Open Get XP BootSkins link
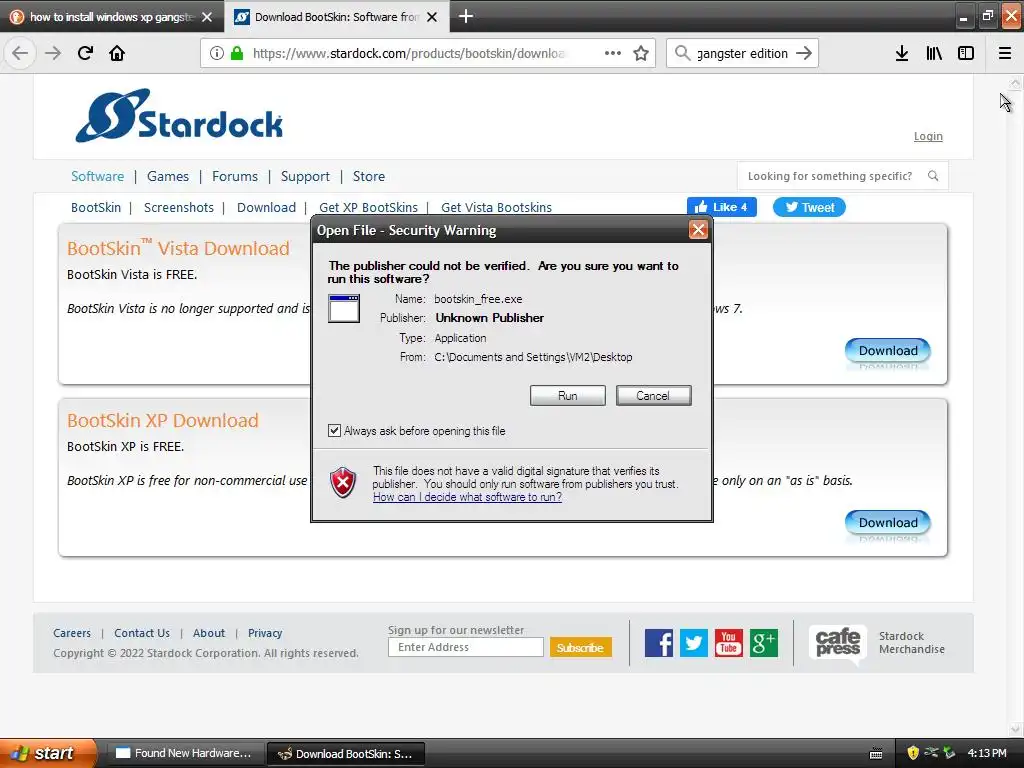Screen dimensions: 1024x768 [368, 207]
